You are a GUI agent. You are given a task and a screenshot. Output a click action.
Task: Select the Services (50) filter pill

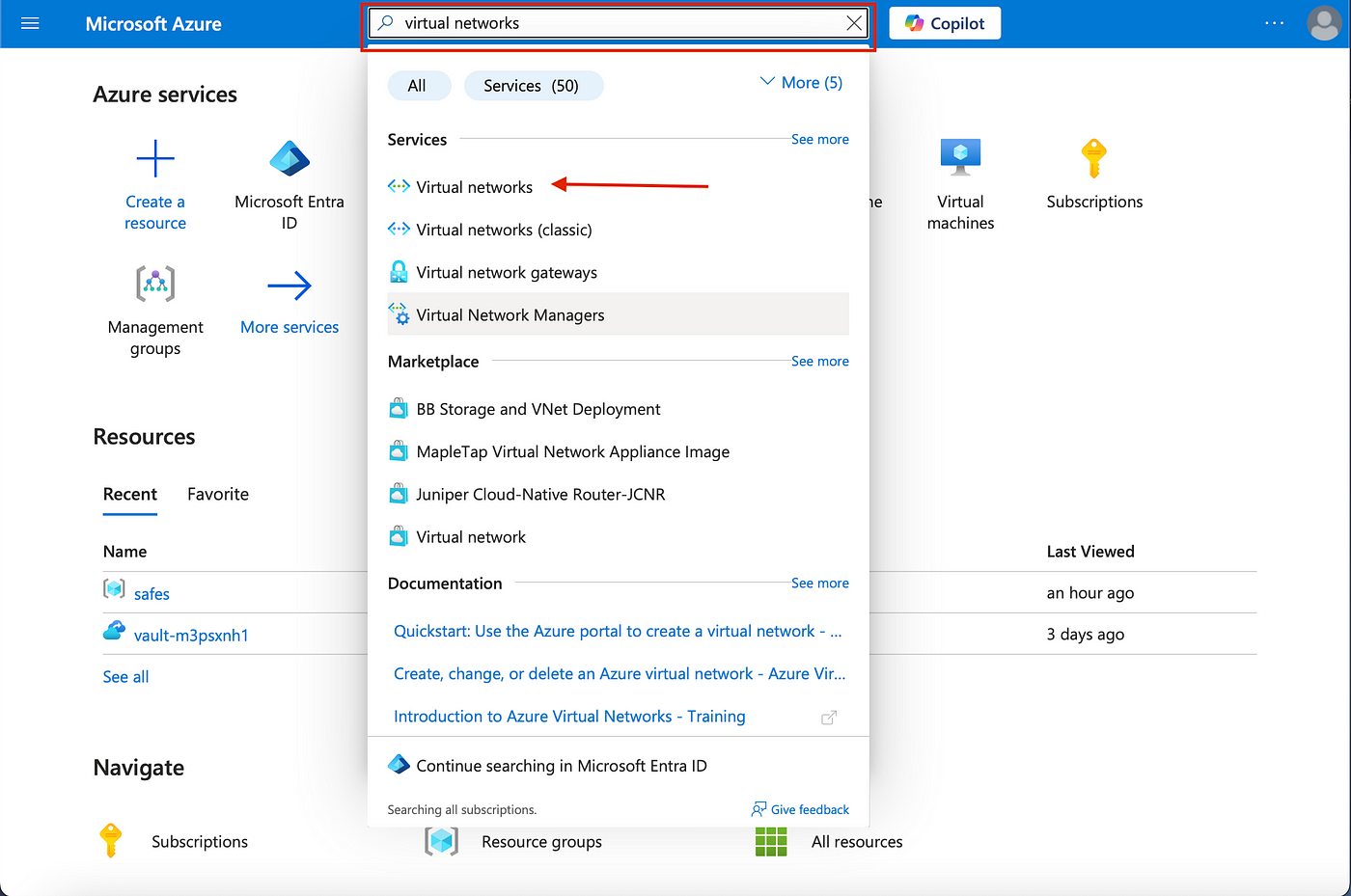(534, 85)
